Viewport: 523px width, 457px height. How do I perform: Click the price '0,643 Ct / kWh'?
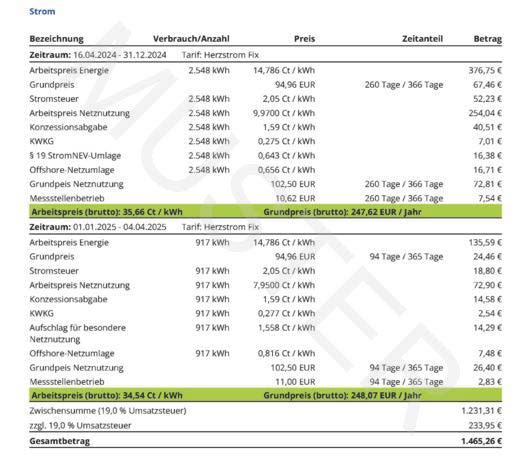(x=287, y=156)
